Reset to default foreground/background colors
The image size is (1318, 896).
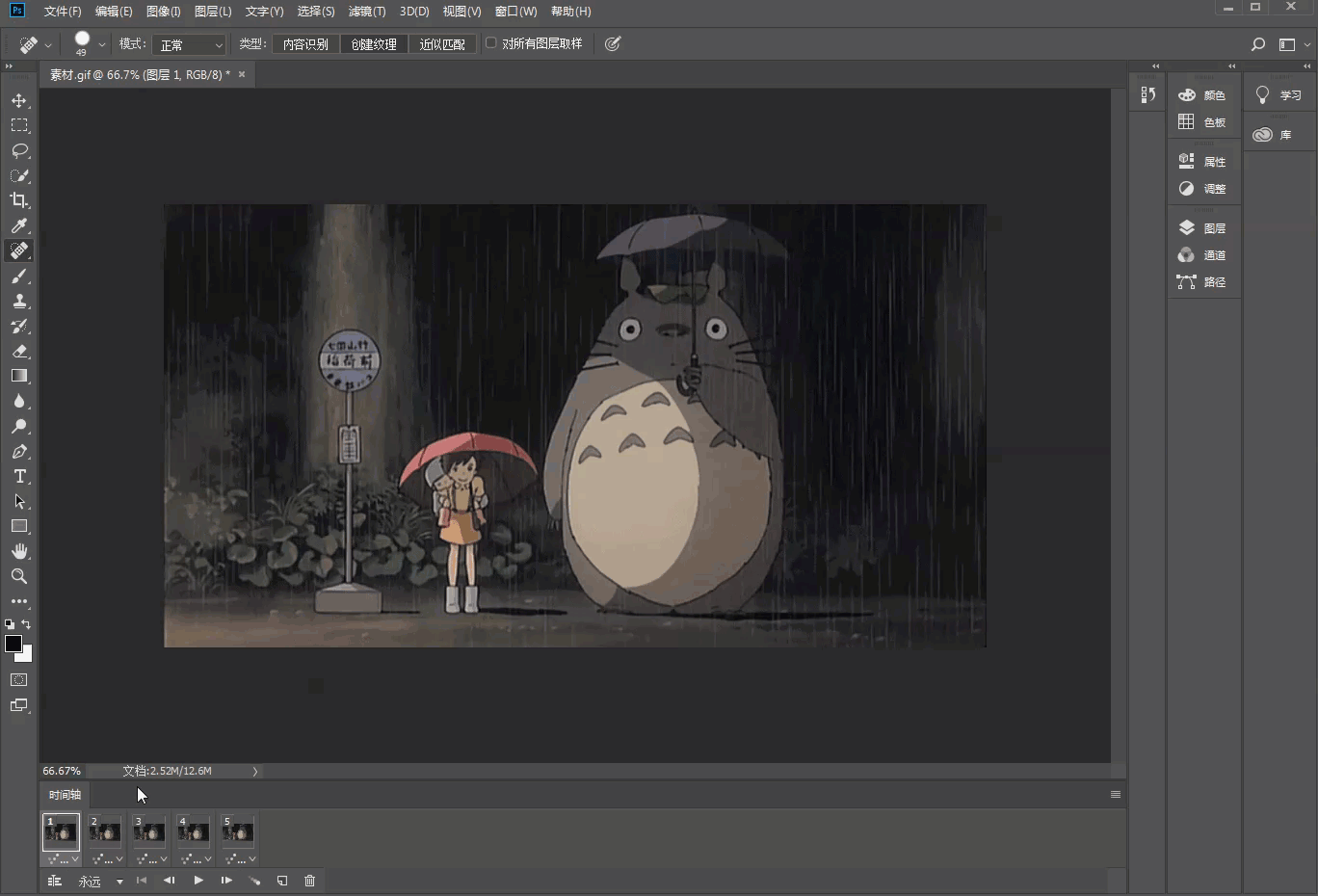point(10,624)
